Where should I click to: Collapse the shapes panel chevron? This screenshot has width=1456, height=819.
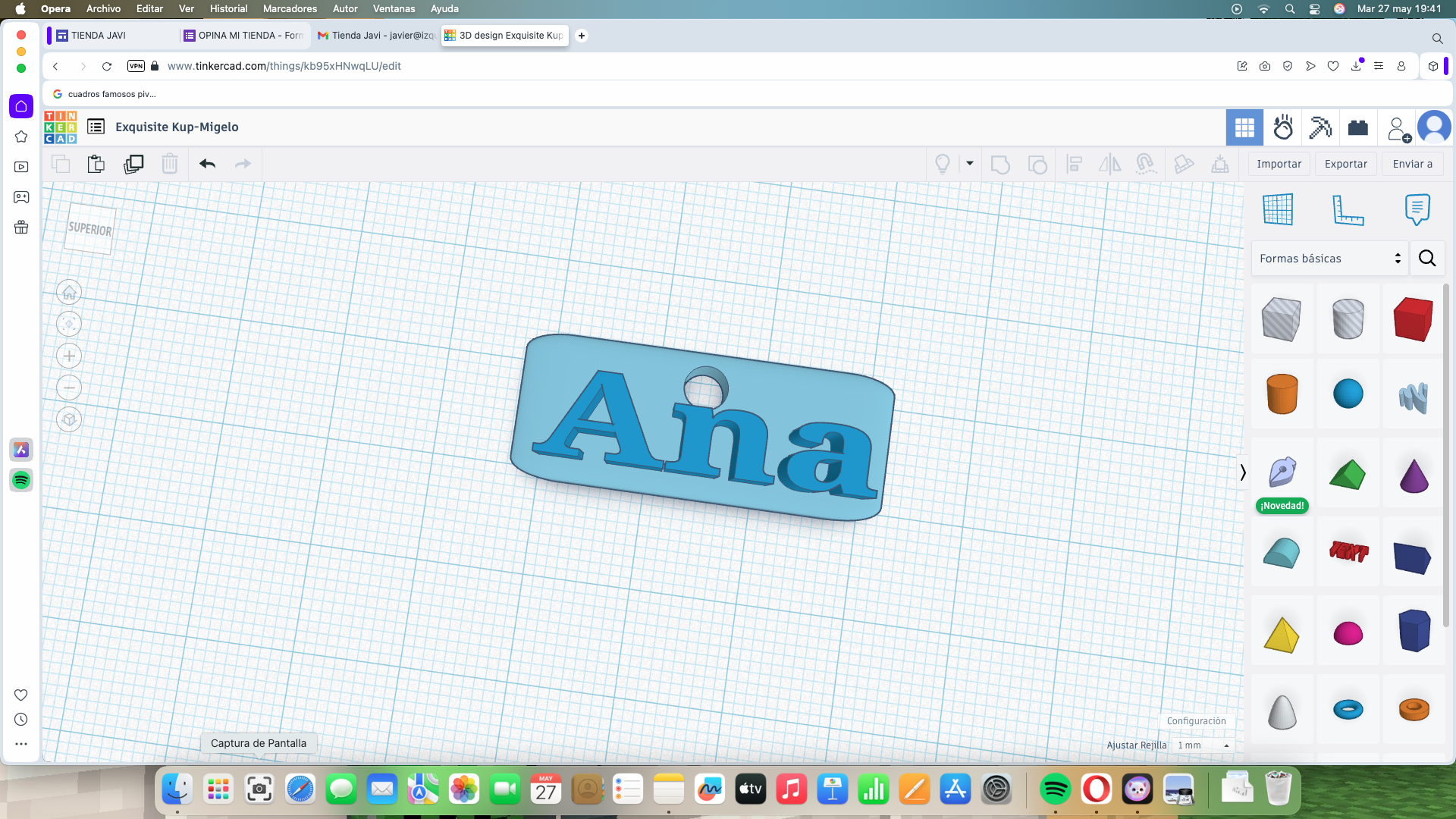click(x=1243, y=472)
